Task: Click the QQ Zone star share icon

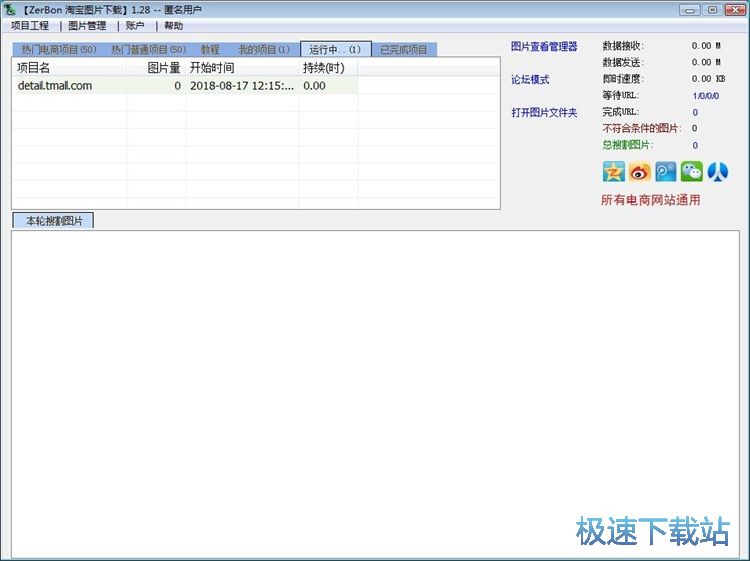Action: [x=614, y=172]
